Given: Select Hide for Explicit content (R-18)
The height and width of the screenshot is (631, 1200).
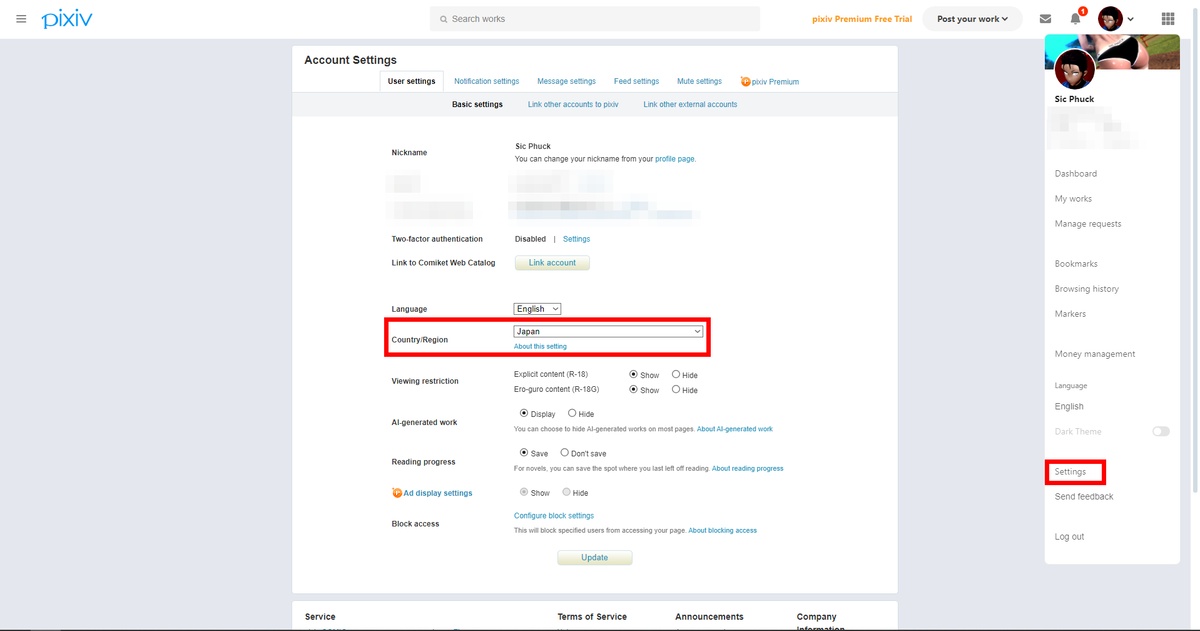Looking at the screenshot, I should (x=676, y=375).
